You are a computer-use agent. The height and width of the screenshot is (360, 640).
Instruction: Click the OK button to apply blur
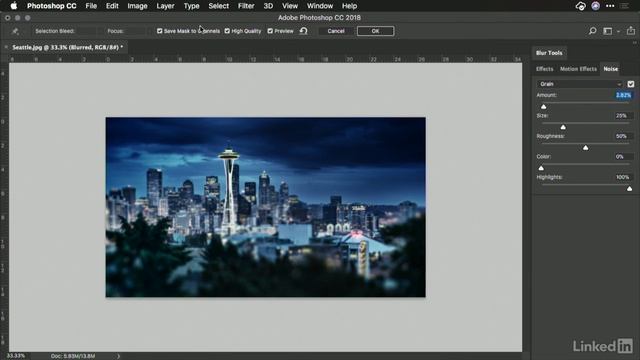click(x=376, y=31)
